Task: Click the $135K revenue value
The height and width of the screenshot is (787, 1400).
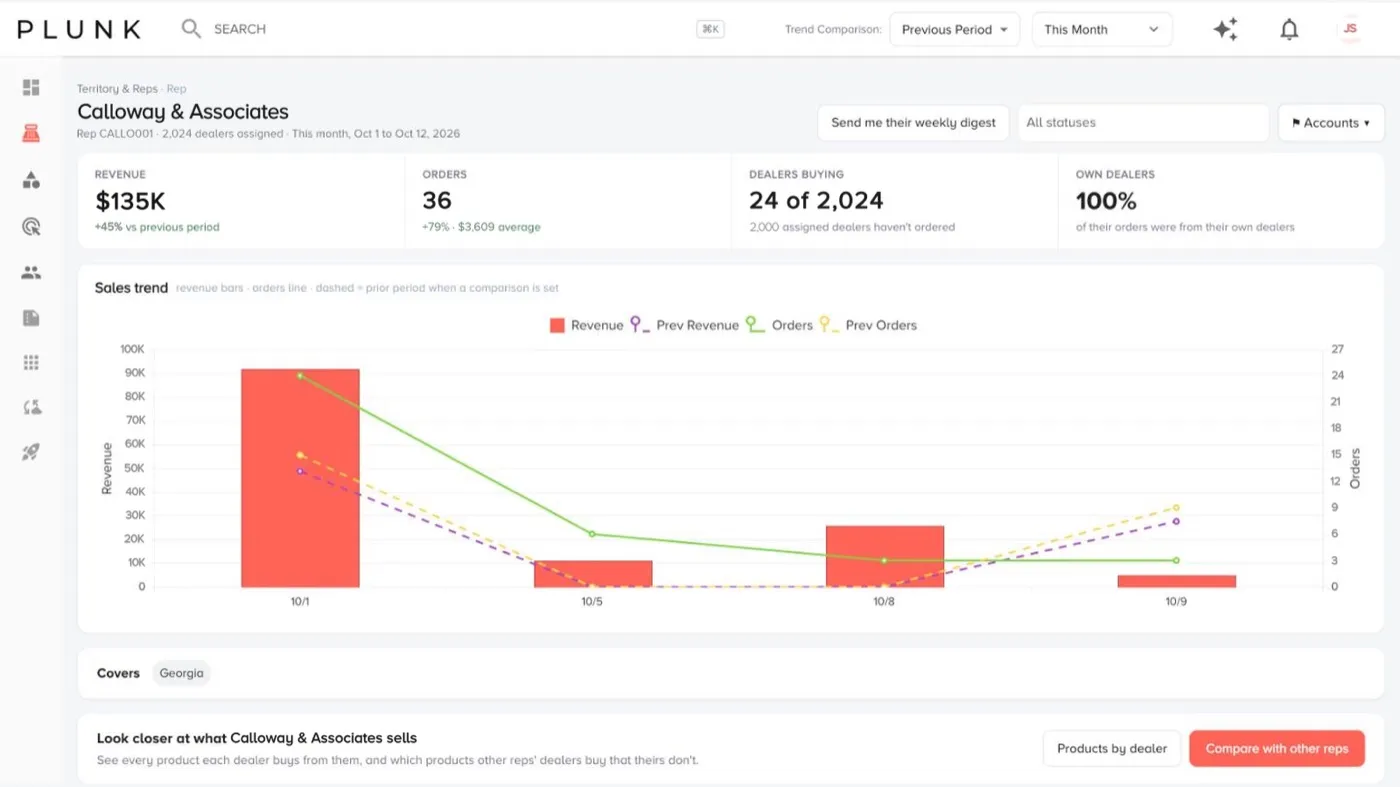Action: [130, 201]
